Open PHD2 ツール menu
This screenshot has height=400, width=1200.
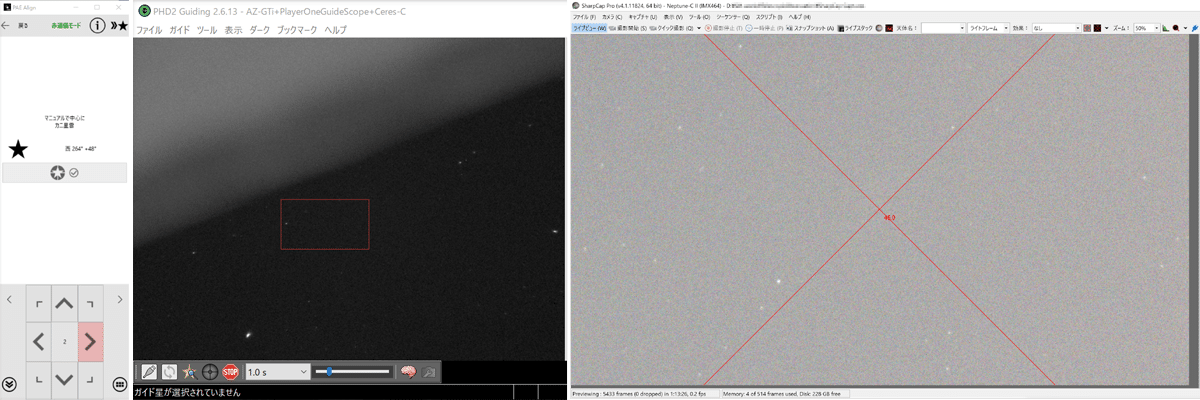pos(207,30)
